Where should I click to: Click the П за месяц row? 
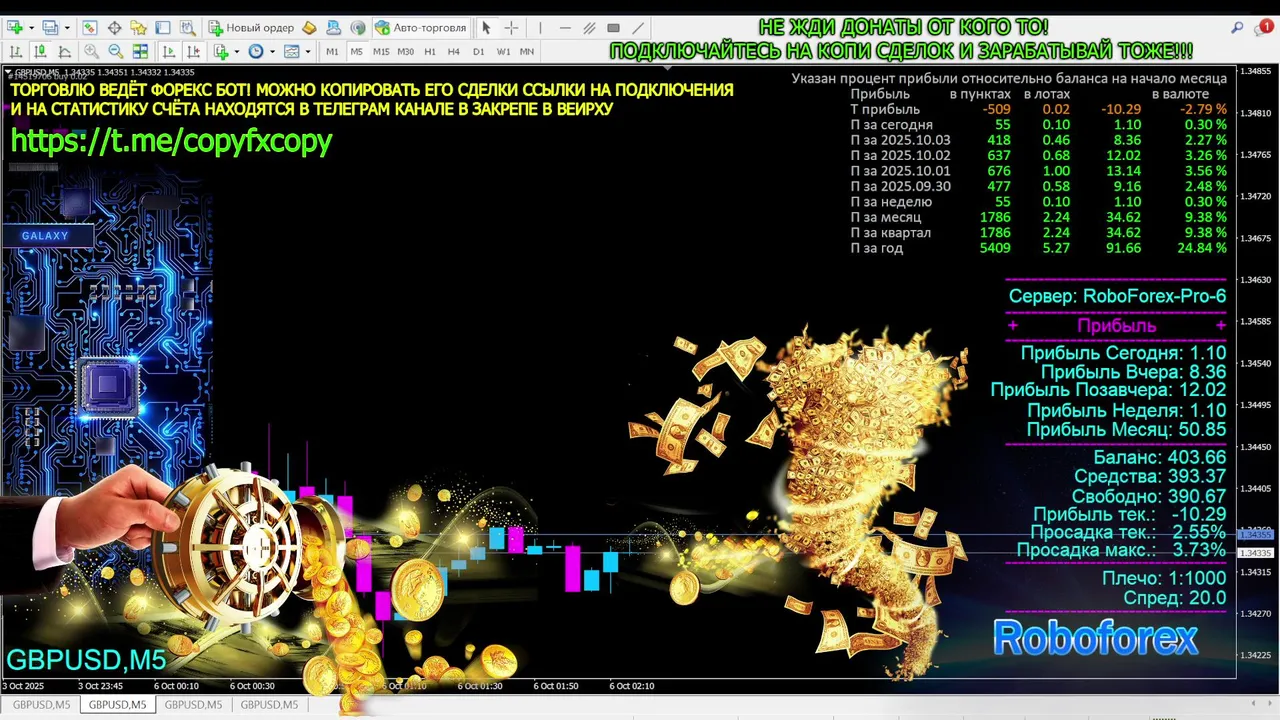coord(1038,217)
